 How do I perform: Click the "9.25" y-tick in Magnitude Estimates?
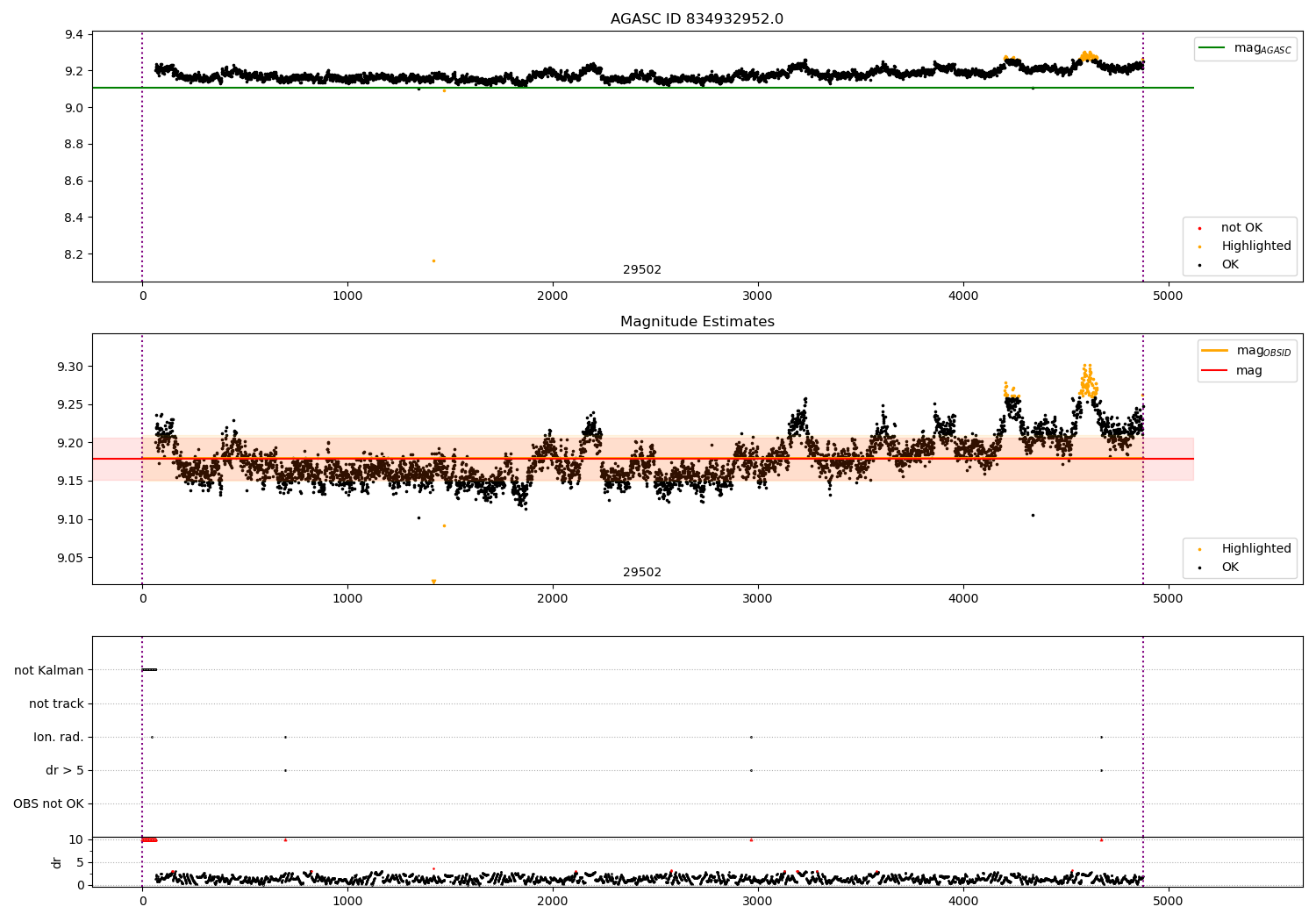pyautogui.click(x=71, y=405)
